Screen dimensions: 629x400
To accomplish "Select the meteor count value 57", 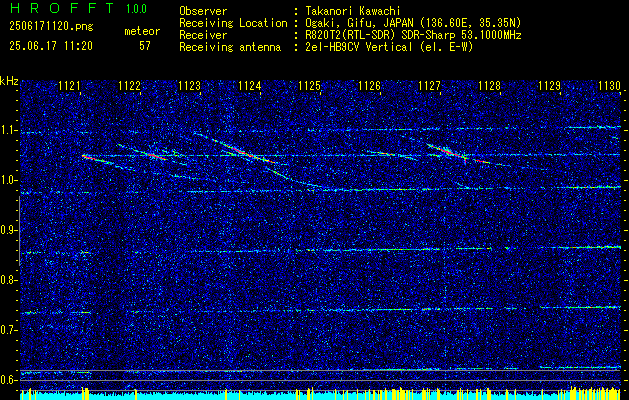I will pos(145,46).
